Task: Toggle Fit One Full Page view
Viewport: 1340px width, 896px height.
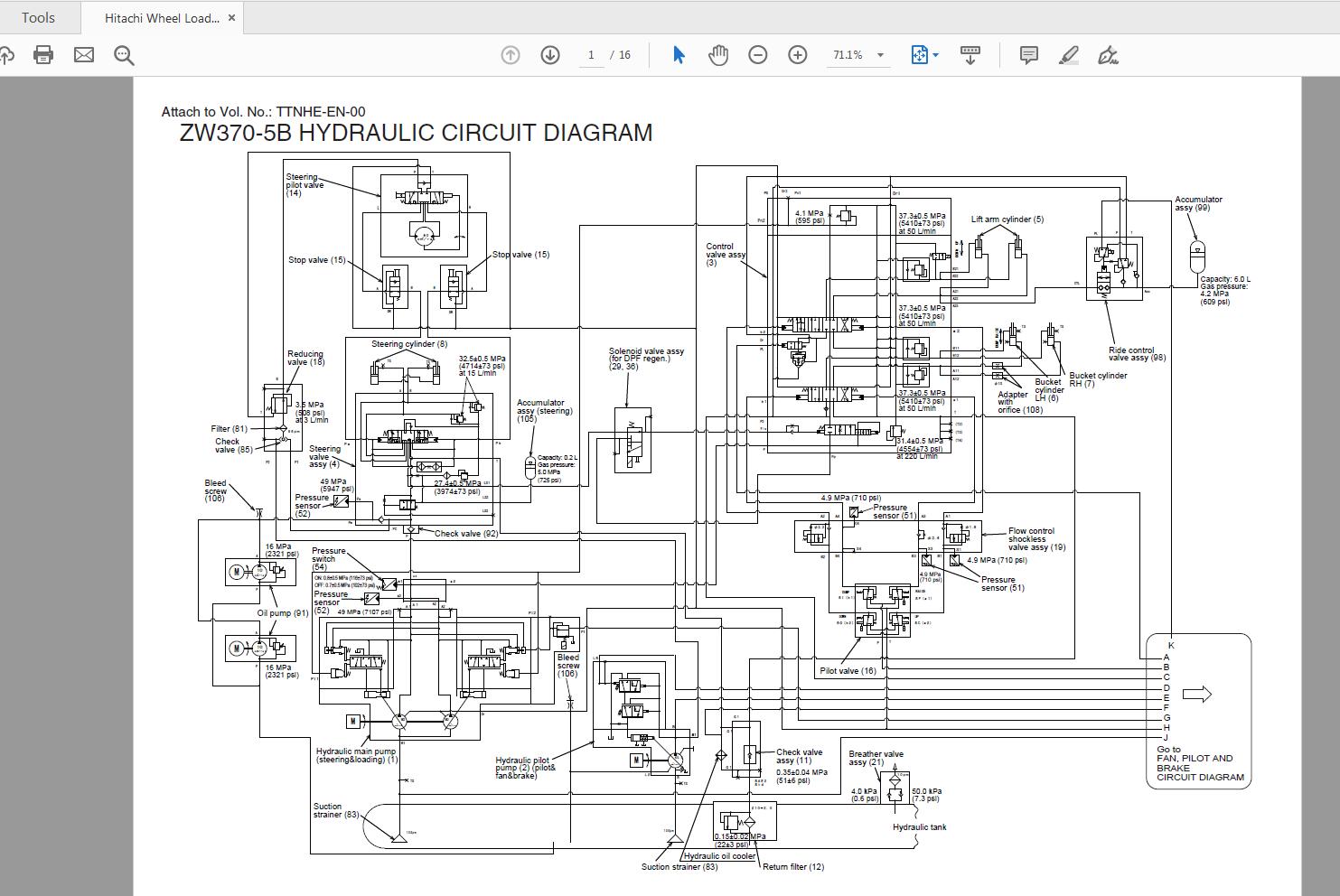Action: (919, 54)
